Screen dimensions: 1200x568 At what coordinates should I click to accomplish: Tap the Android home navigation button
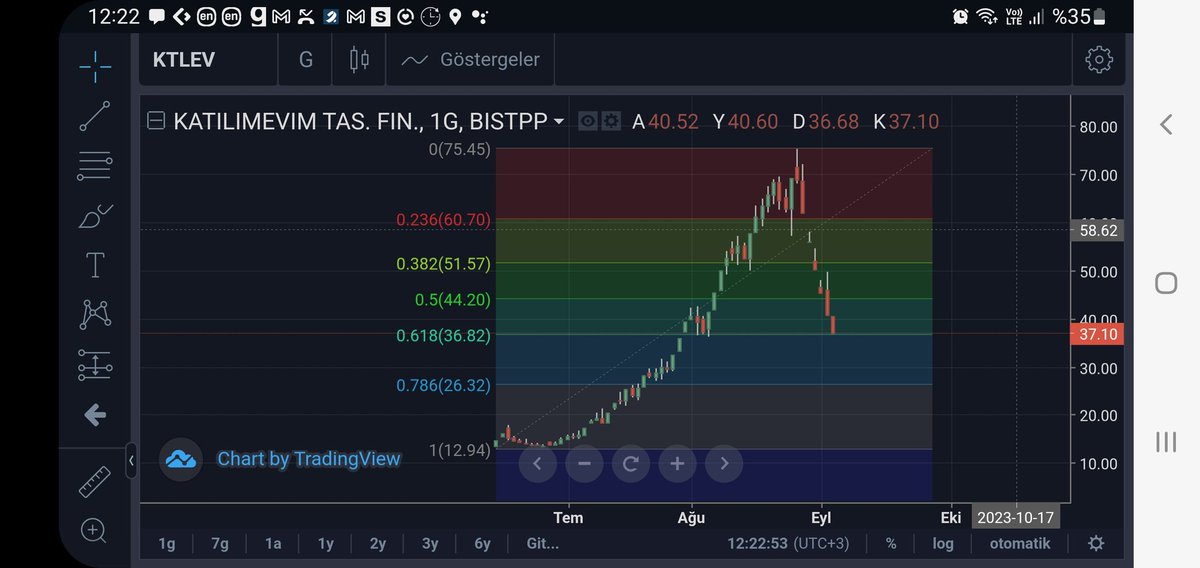pos(1165,283)
